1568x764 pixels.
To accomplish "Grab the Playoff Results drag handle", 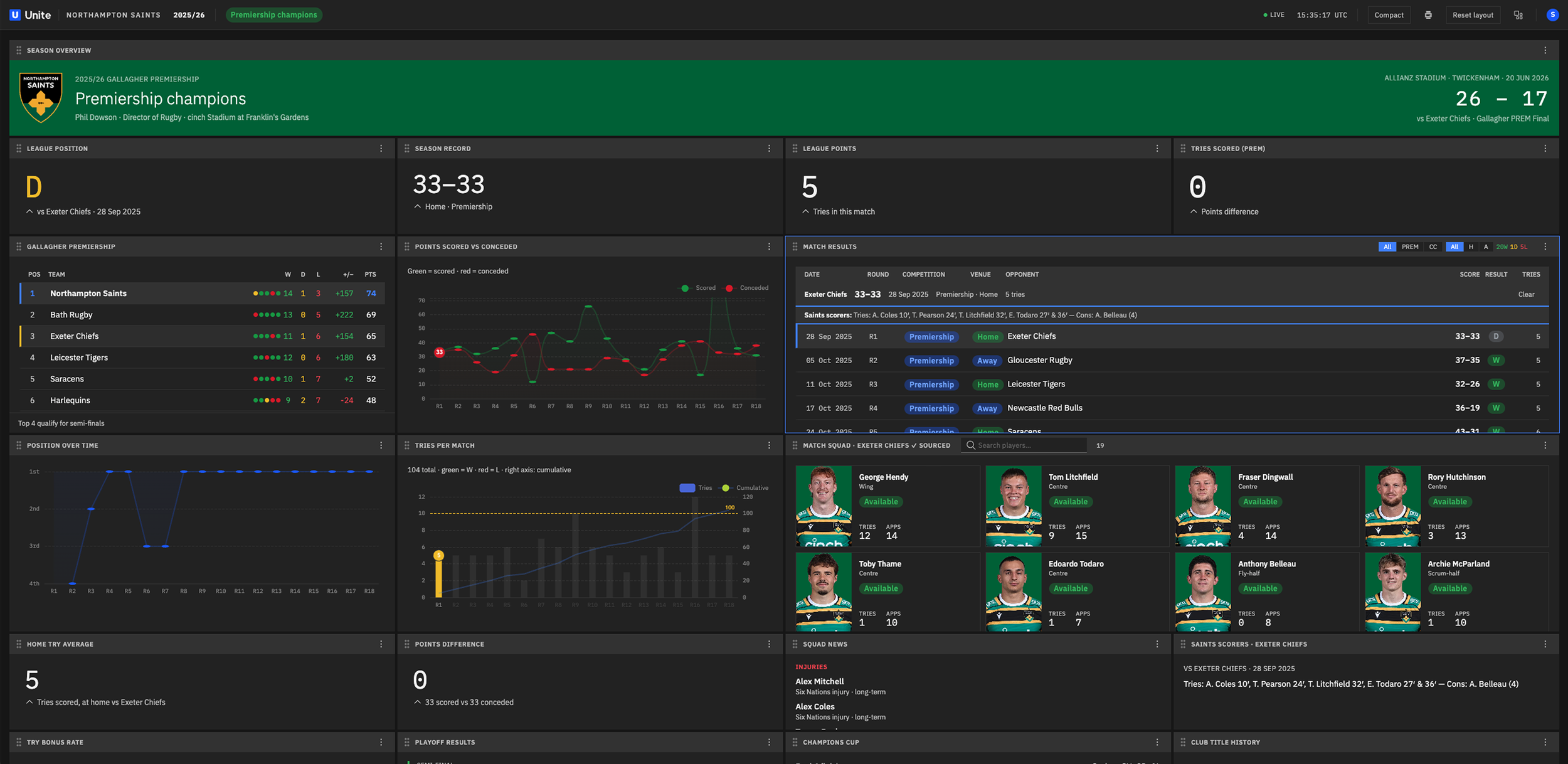I will tap(407, 742).
